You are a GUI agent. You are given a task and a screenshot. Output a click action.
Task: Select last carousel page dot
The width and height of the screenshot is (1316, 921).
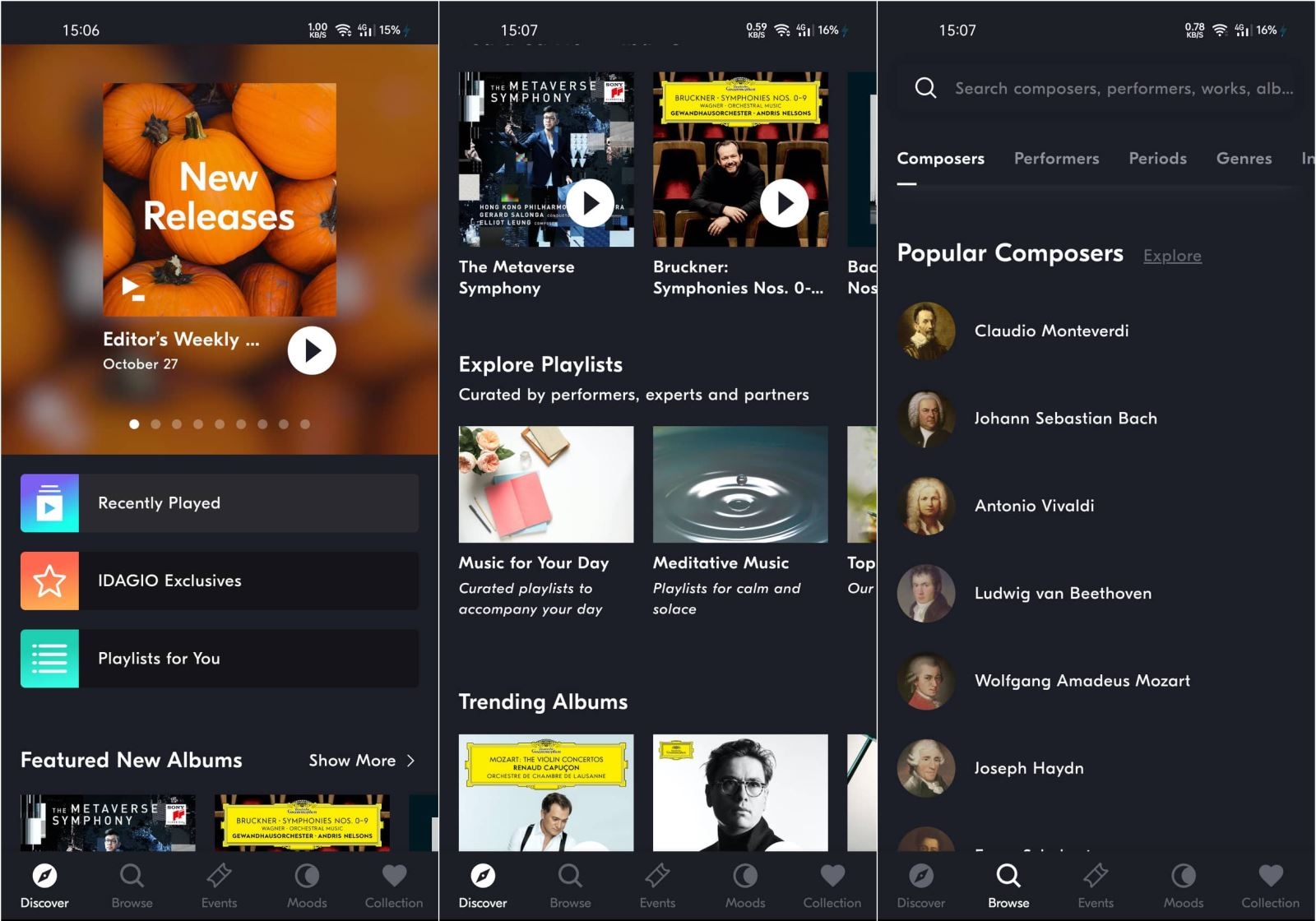(305, 424)
